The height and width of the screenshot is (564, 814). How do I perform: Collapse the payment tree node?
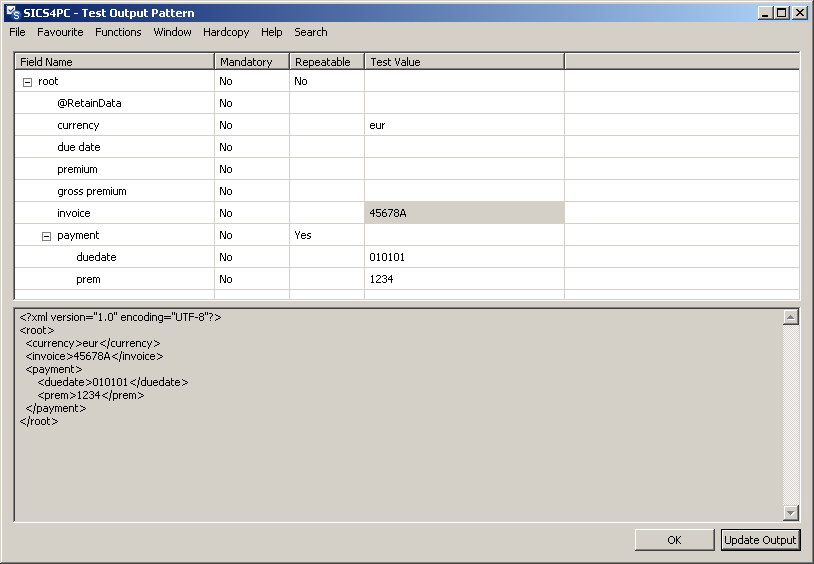click(x=46, y=236)
